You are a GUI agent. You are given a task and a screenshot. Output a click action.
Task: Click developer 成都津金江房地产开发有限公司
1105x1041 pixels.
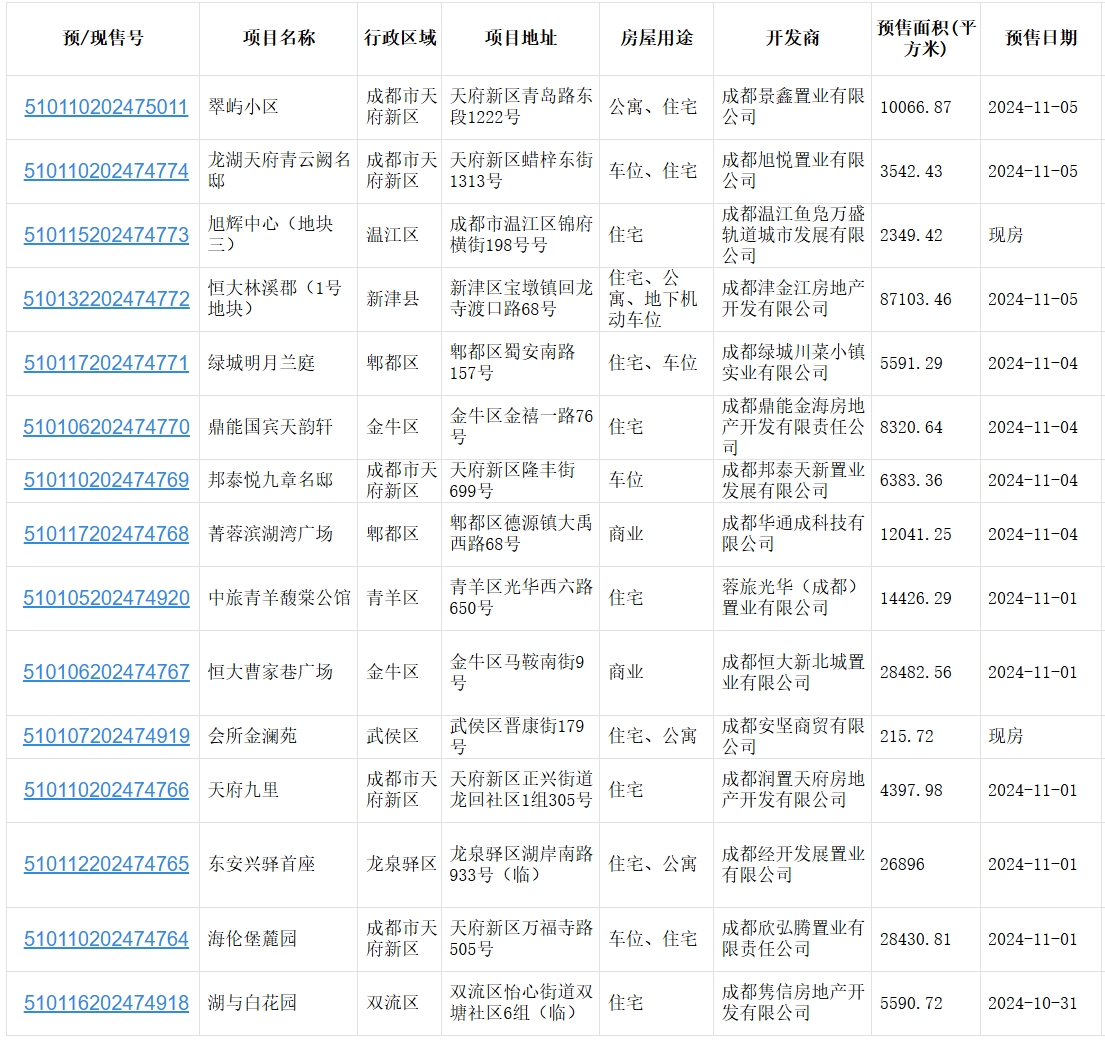[793, 299]
